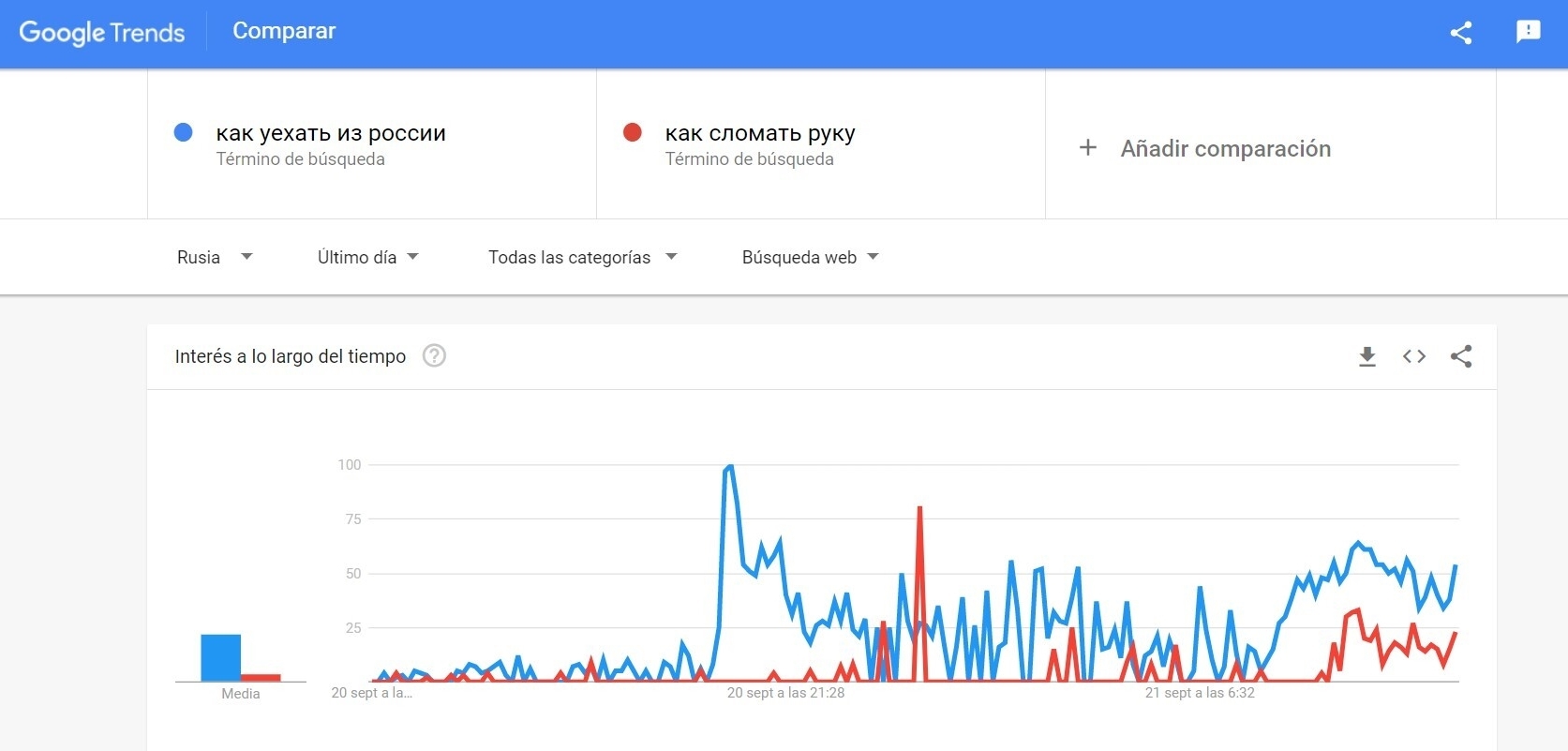Click the plus icon to add comparison
Screen dimensions: 1568x751
tap(1088, 148)
